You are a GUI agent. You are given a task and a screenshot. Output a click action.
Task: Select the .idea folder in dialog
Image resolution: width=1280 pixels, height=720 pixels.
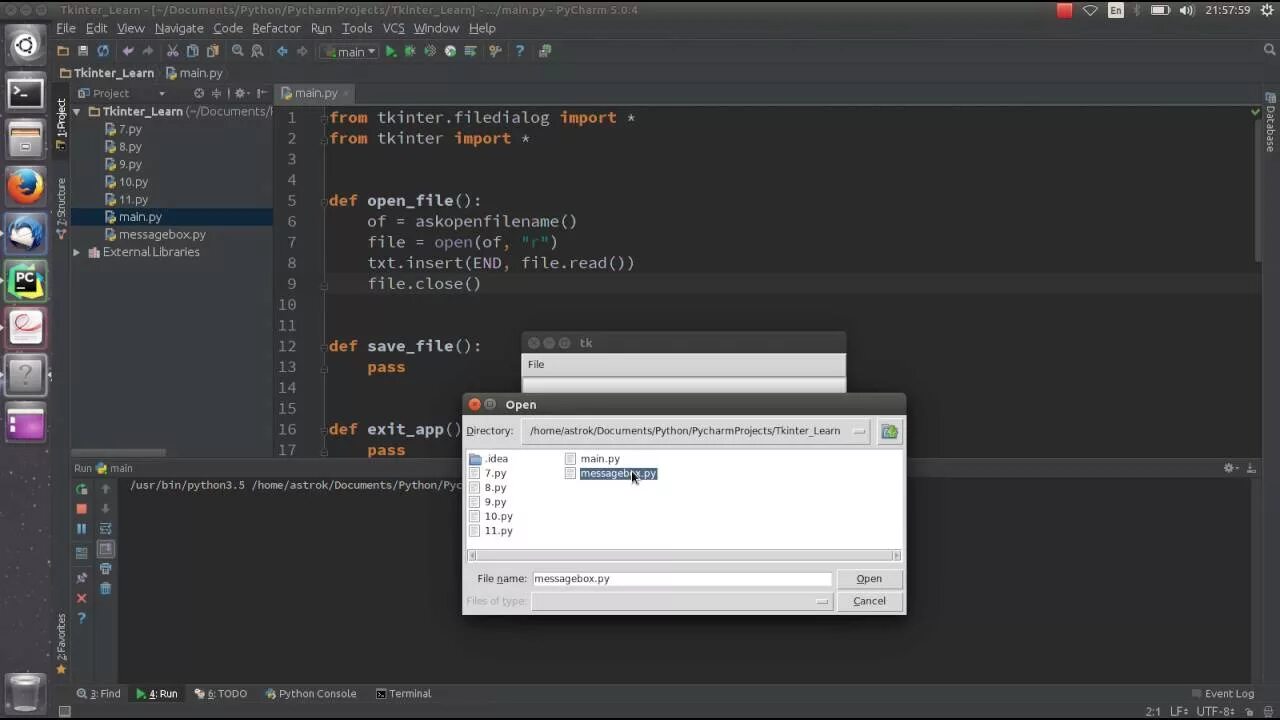pyautogui.click(x=489, y=459)
